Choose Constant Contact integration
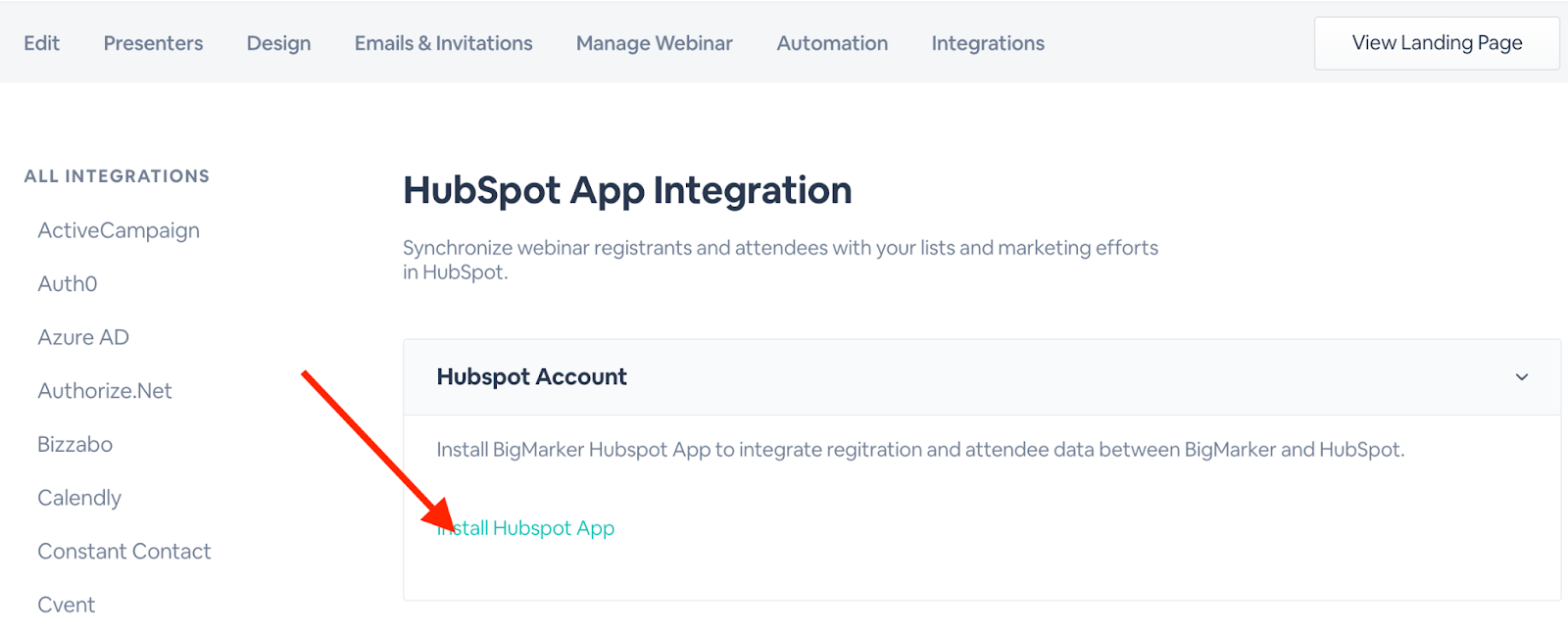This screenshot has width=1568, height=634. coord(124,552)
